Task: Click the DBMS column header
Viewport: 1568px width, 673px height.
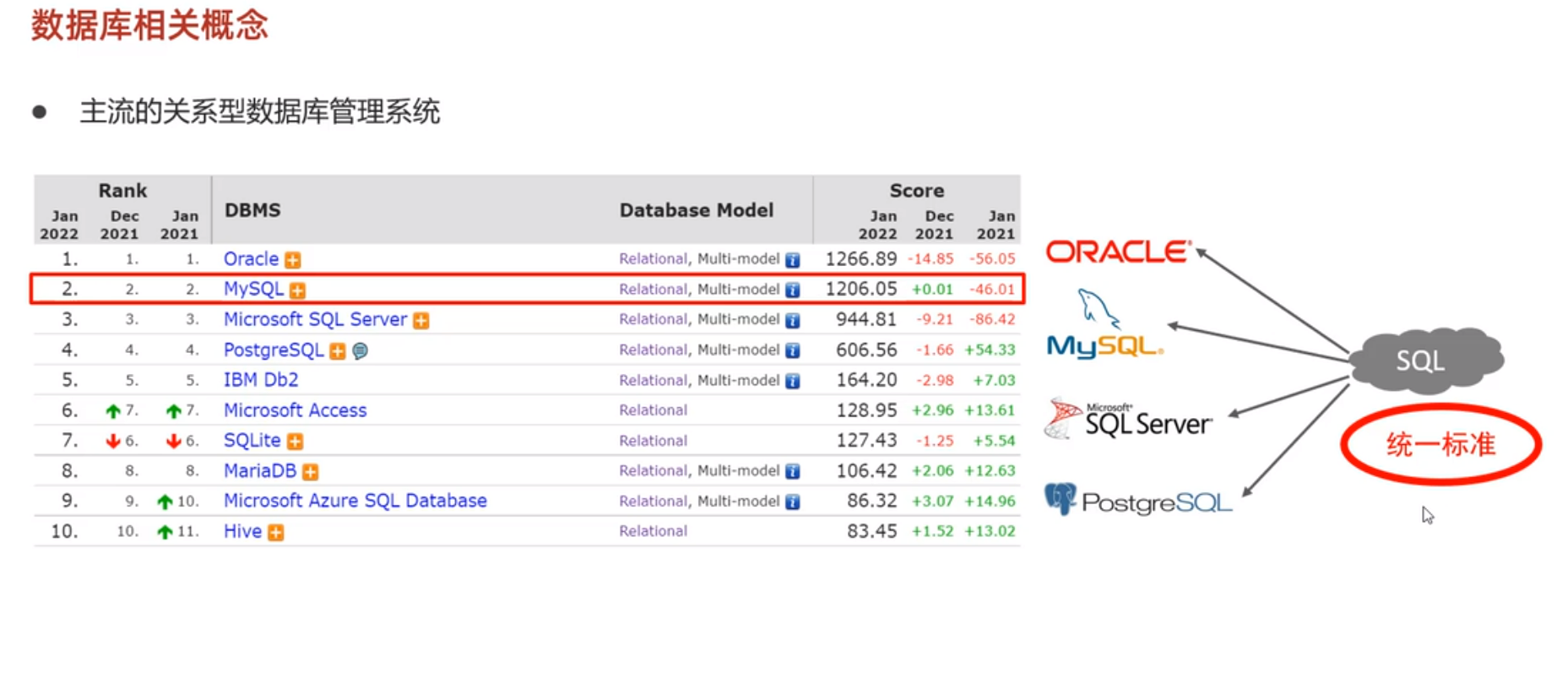Action: 252,210
